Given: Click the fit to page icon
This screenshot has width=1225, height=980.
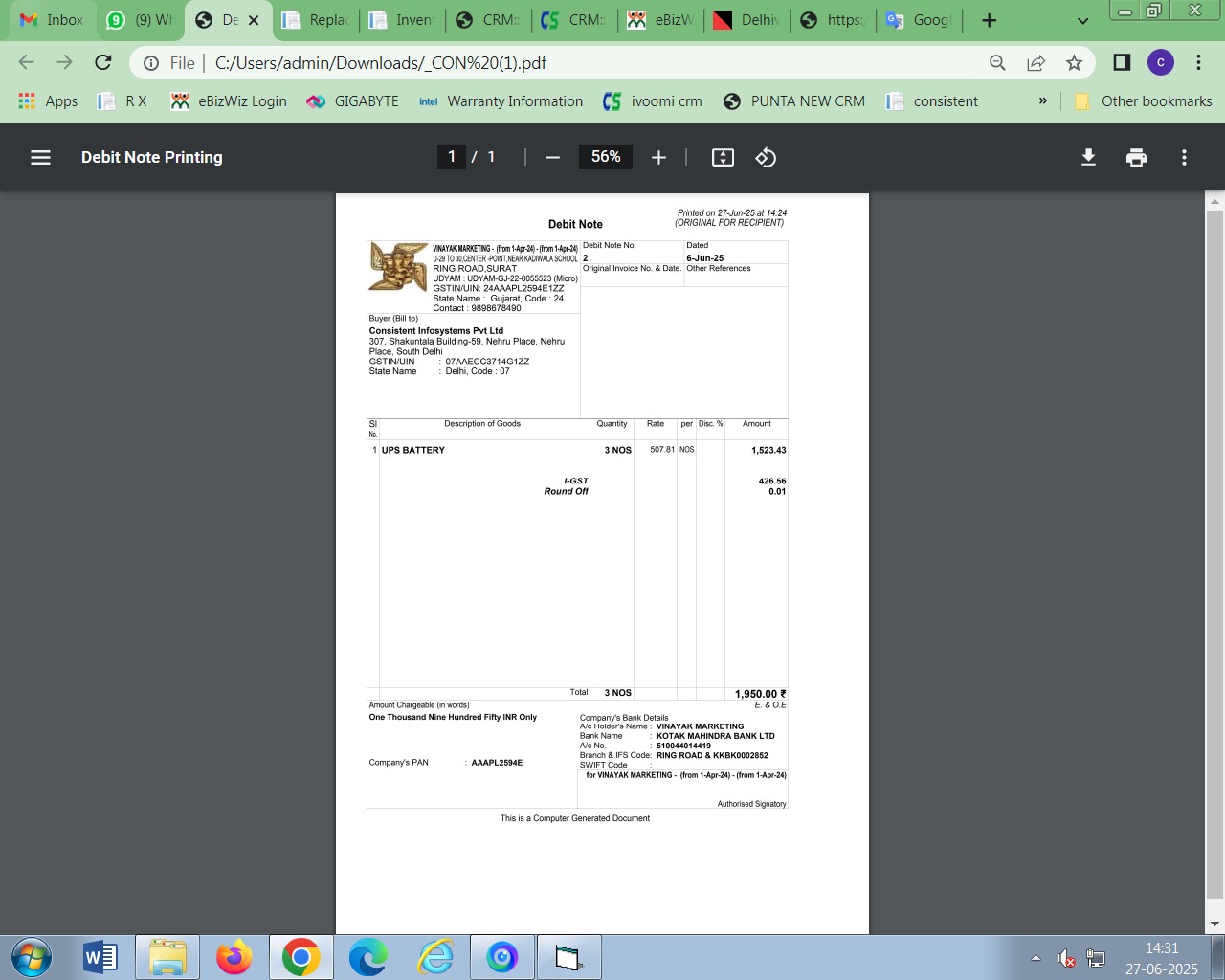Looking at the screenshot, I should [723, 158].
